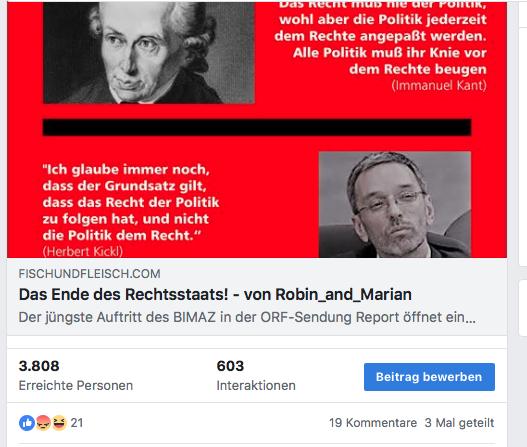This screenshot has height=447, width=527.
Task: Click the Beitrag bewerben button
Action: pos(429,377)
